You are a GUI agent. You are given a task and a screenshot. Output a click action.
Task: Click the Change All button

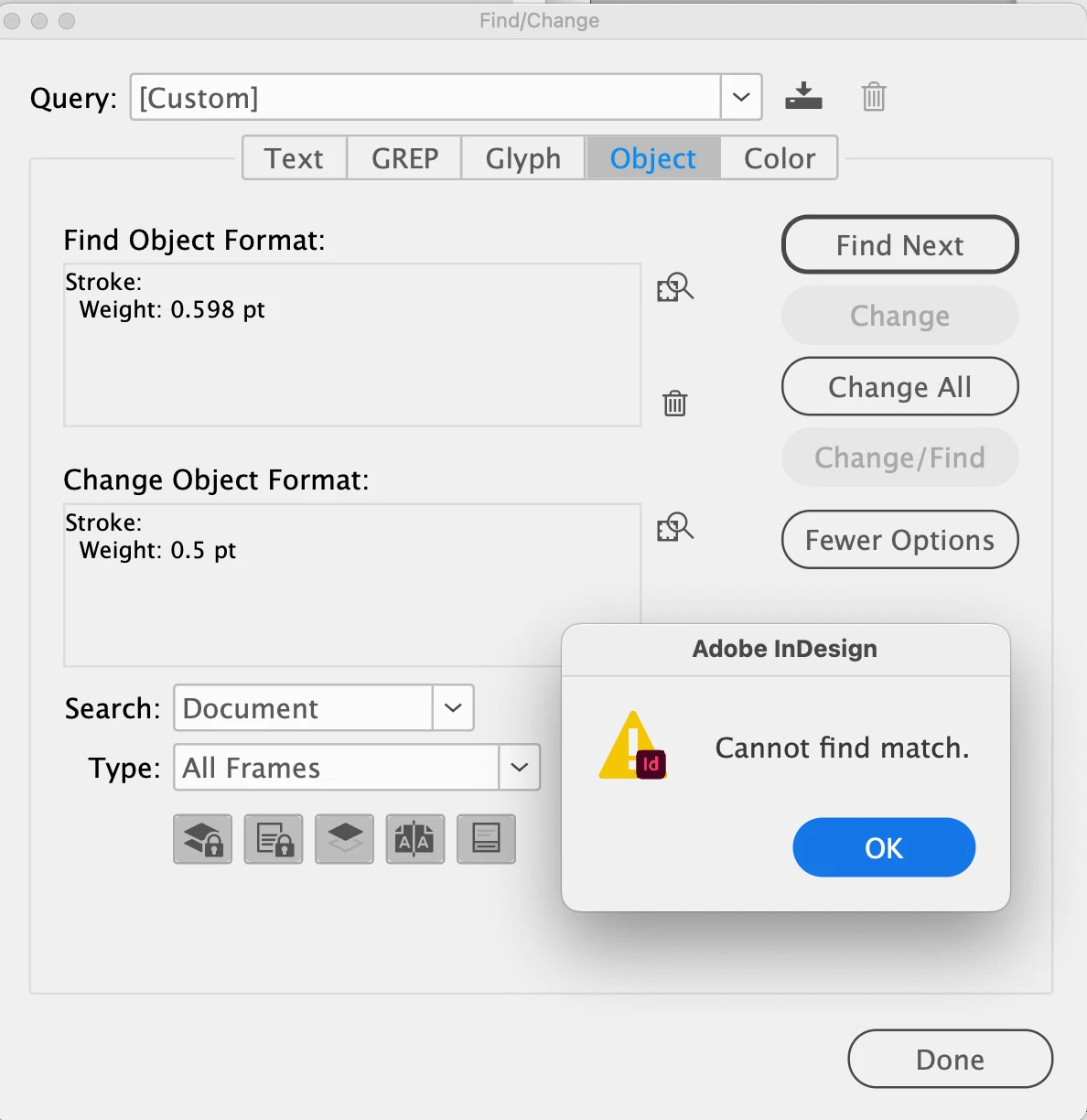coord(900,386)
